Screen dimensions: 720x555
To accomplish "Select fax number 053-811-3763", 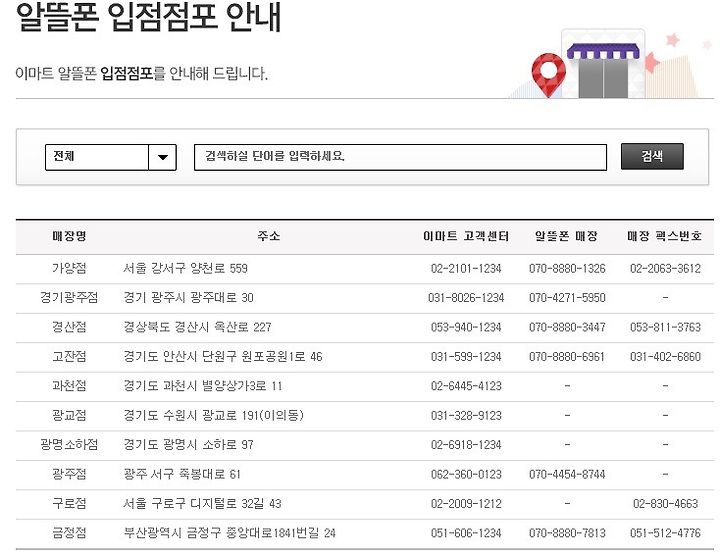I will (665, 327).
